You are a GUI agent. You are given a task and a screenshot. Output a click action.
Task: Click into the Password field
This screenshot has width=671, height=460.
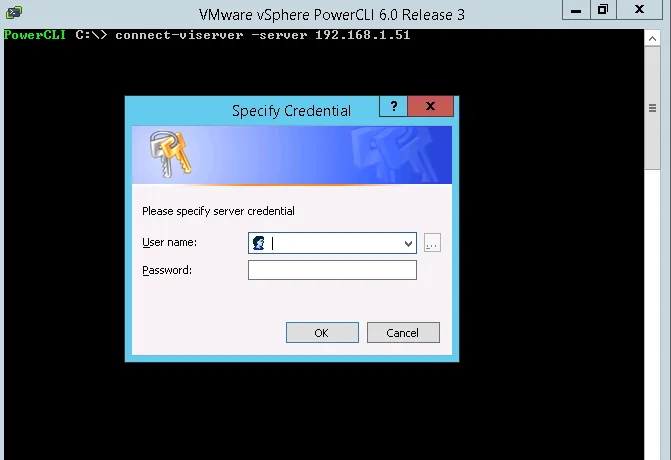(x=332, y=270)
